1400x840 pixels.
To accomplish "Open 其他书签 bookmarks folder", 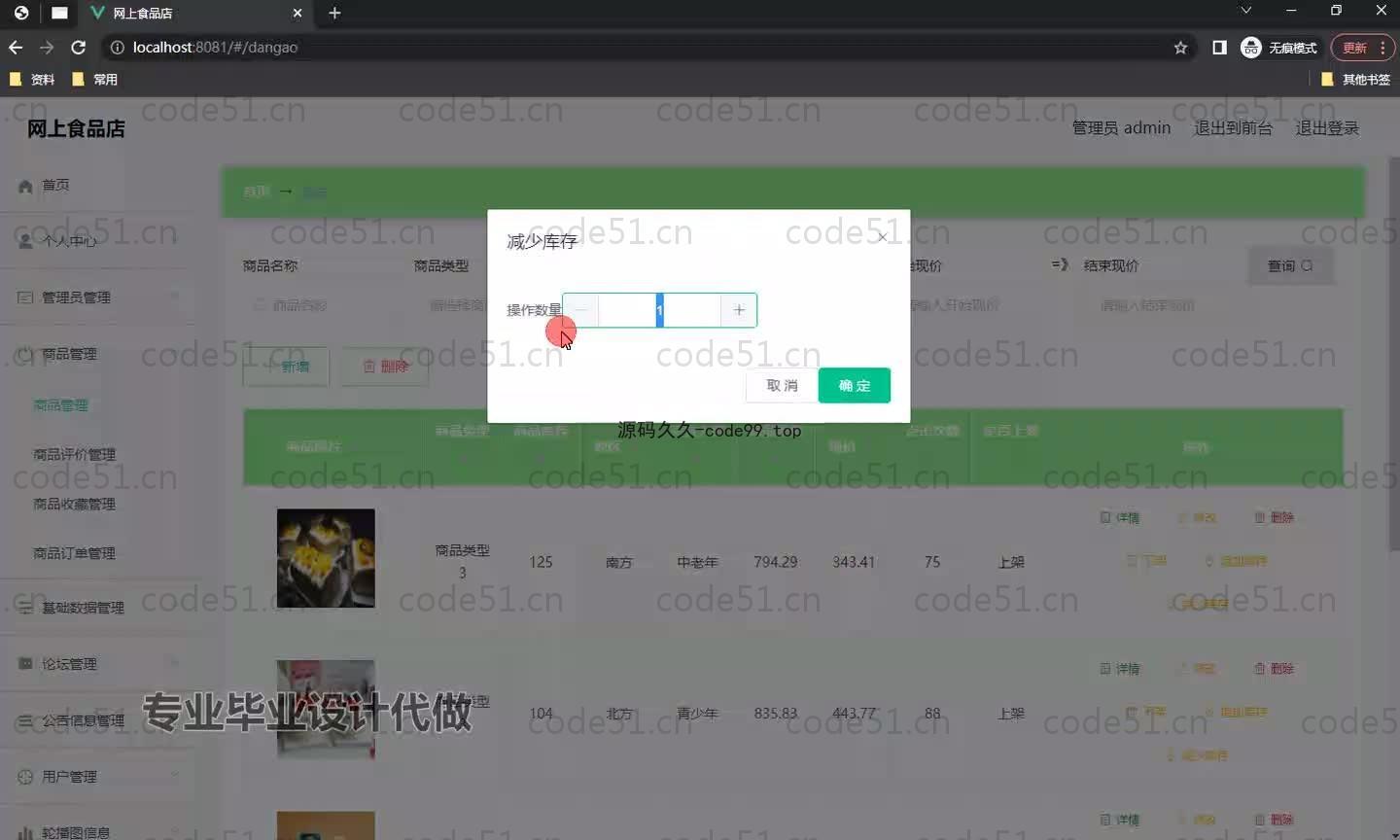I will pos(1355,80).
